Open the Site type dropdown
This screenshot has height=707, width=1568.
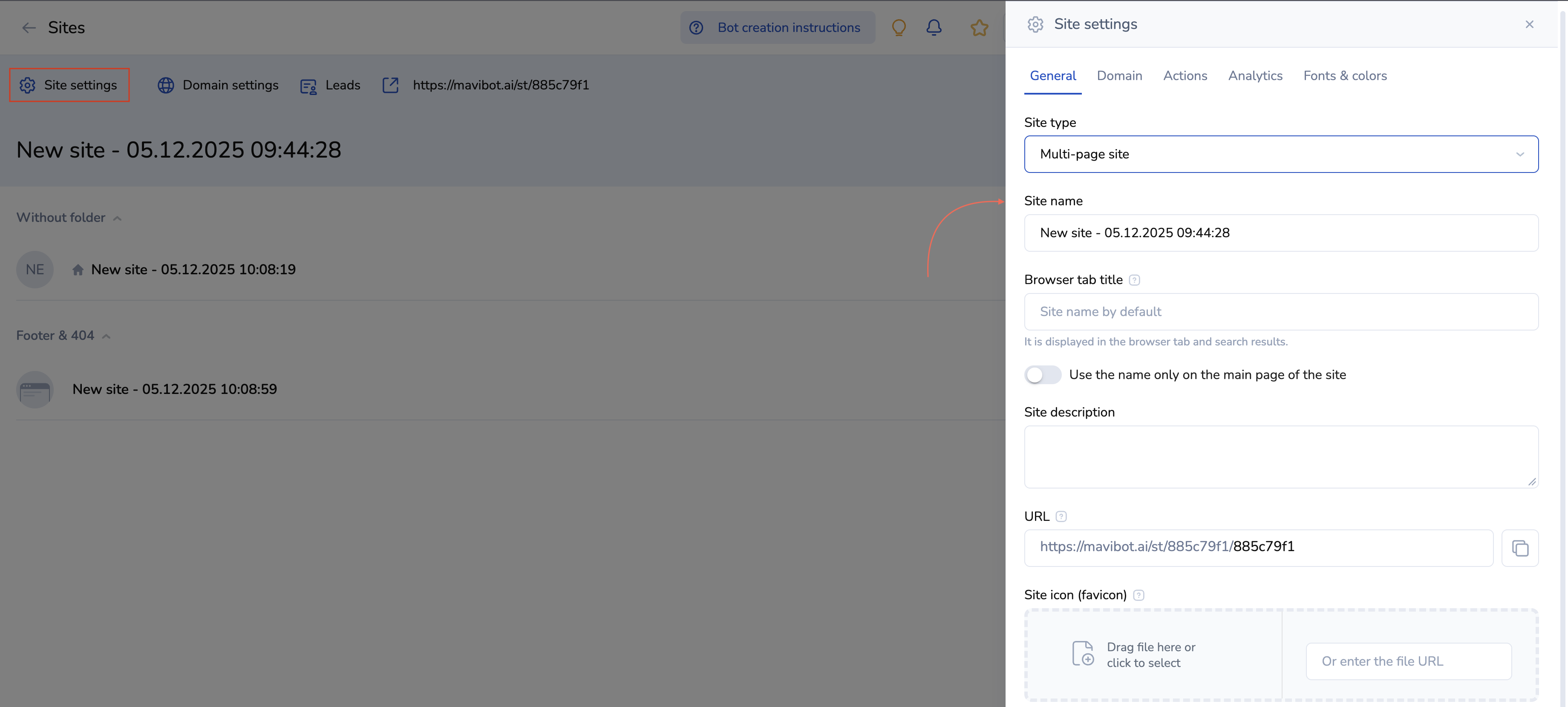pos(1281,154)
